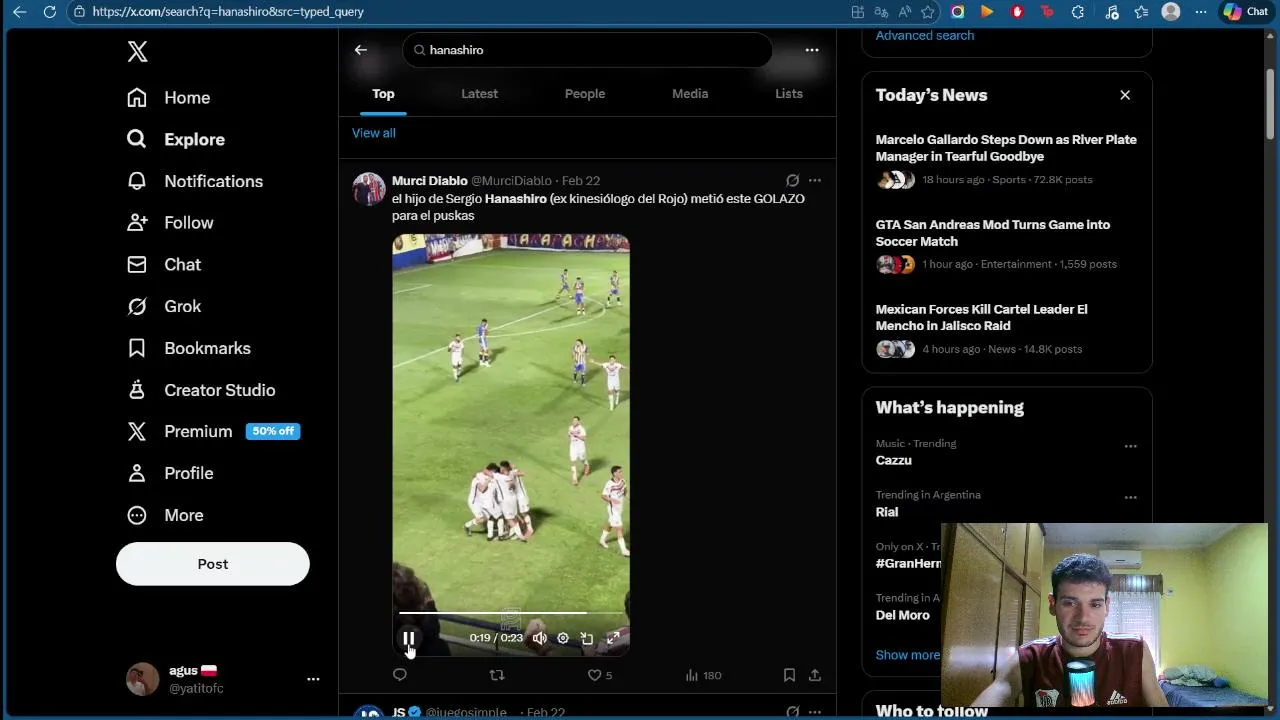Expand the More sidebar menu
The height and width of the screenshot is (720, 1280).
(x=165, y=515)
